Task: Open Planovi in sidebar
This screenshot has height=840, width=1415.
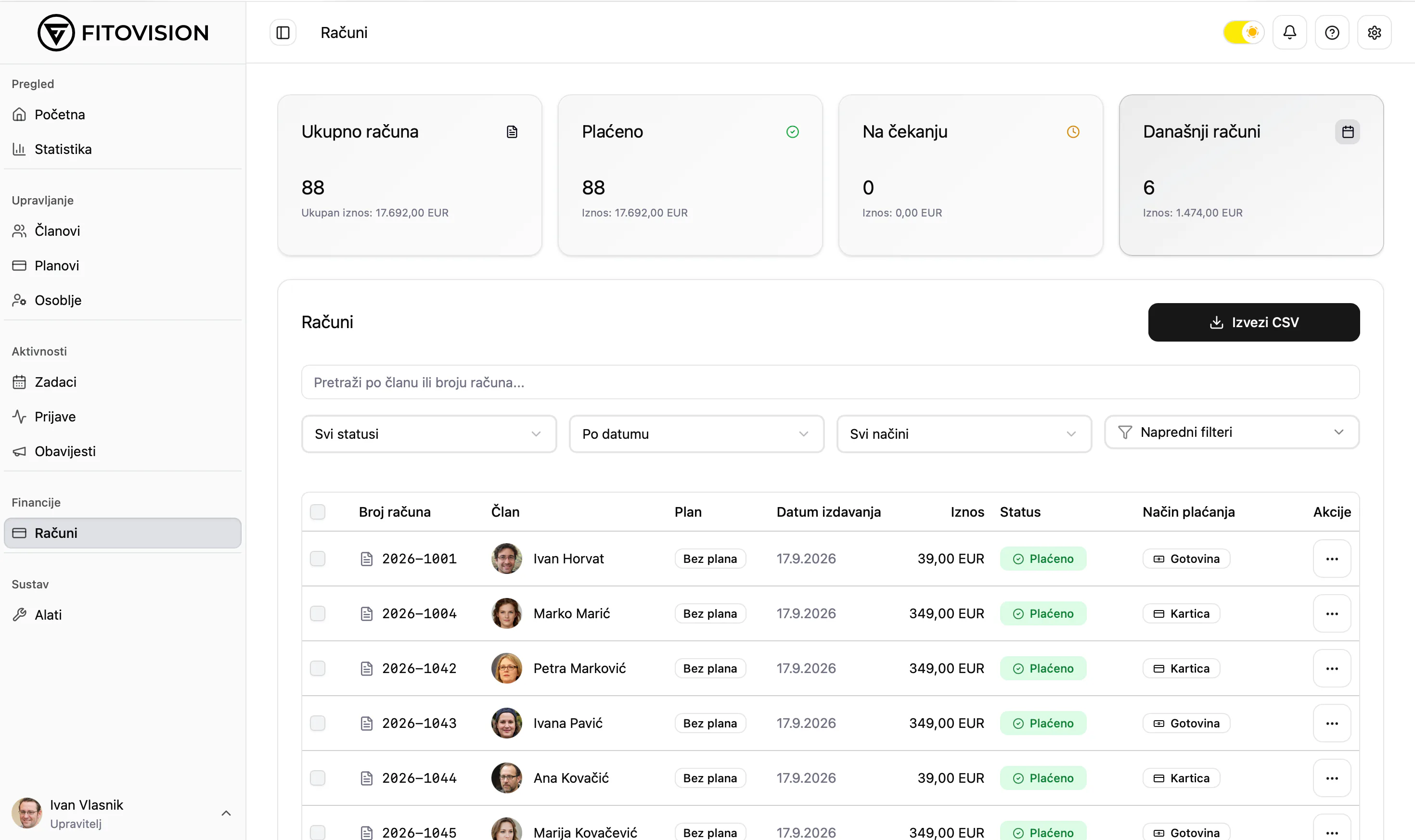Action: 122,266
